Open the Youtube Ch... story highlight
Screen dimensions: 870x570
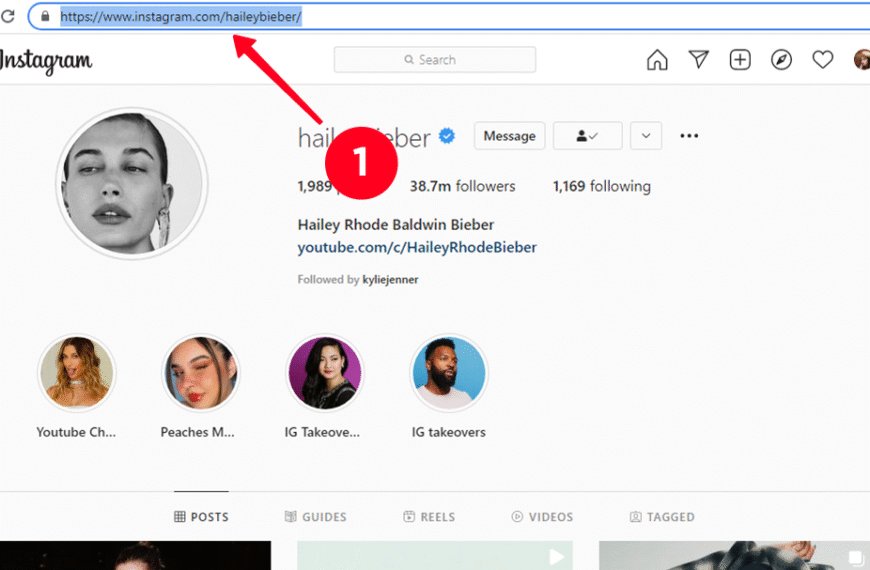click(x=77, y=372)
